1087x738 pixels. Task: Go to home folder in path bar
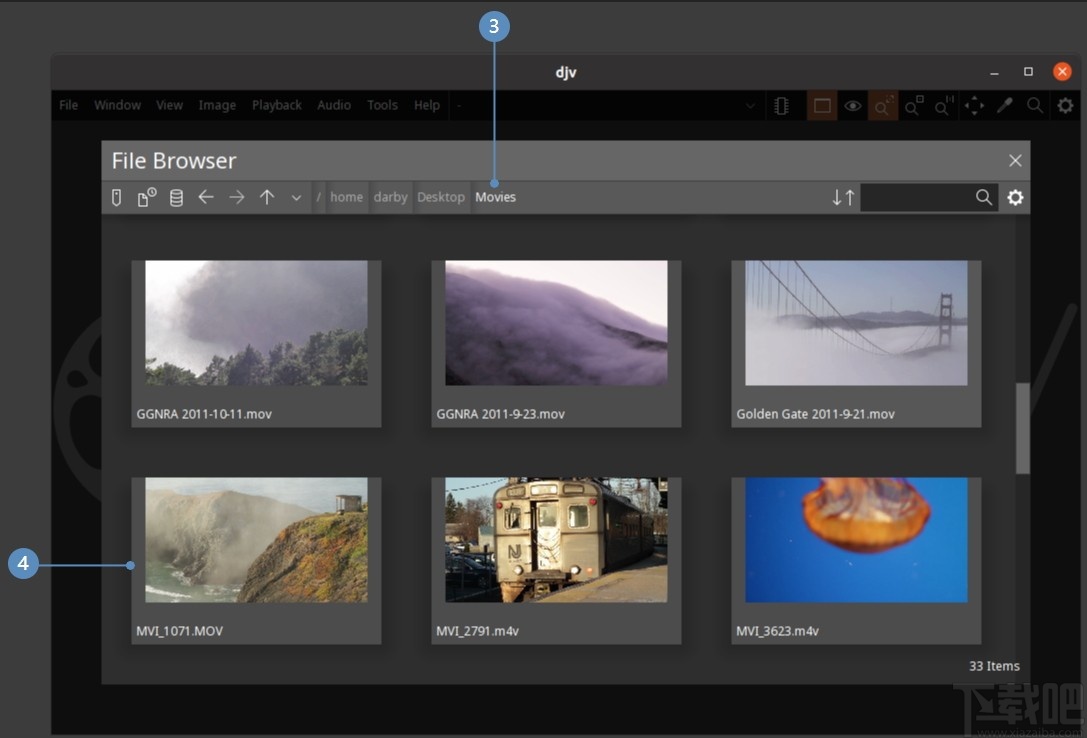tap(346, 197)
